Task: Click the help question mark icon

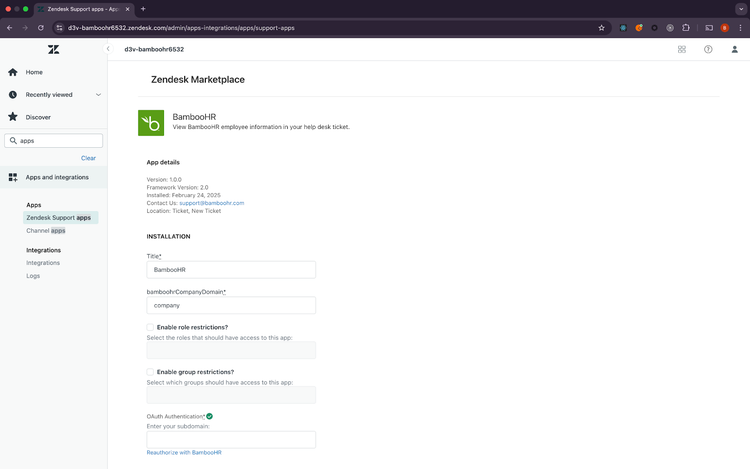Action: coord(708,49)
